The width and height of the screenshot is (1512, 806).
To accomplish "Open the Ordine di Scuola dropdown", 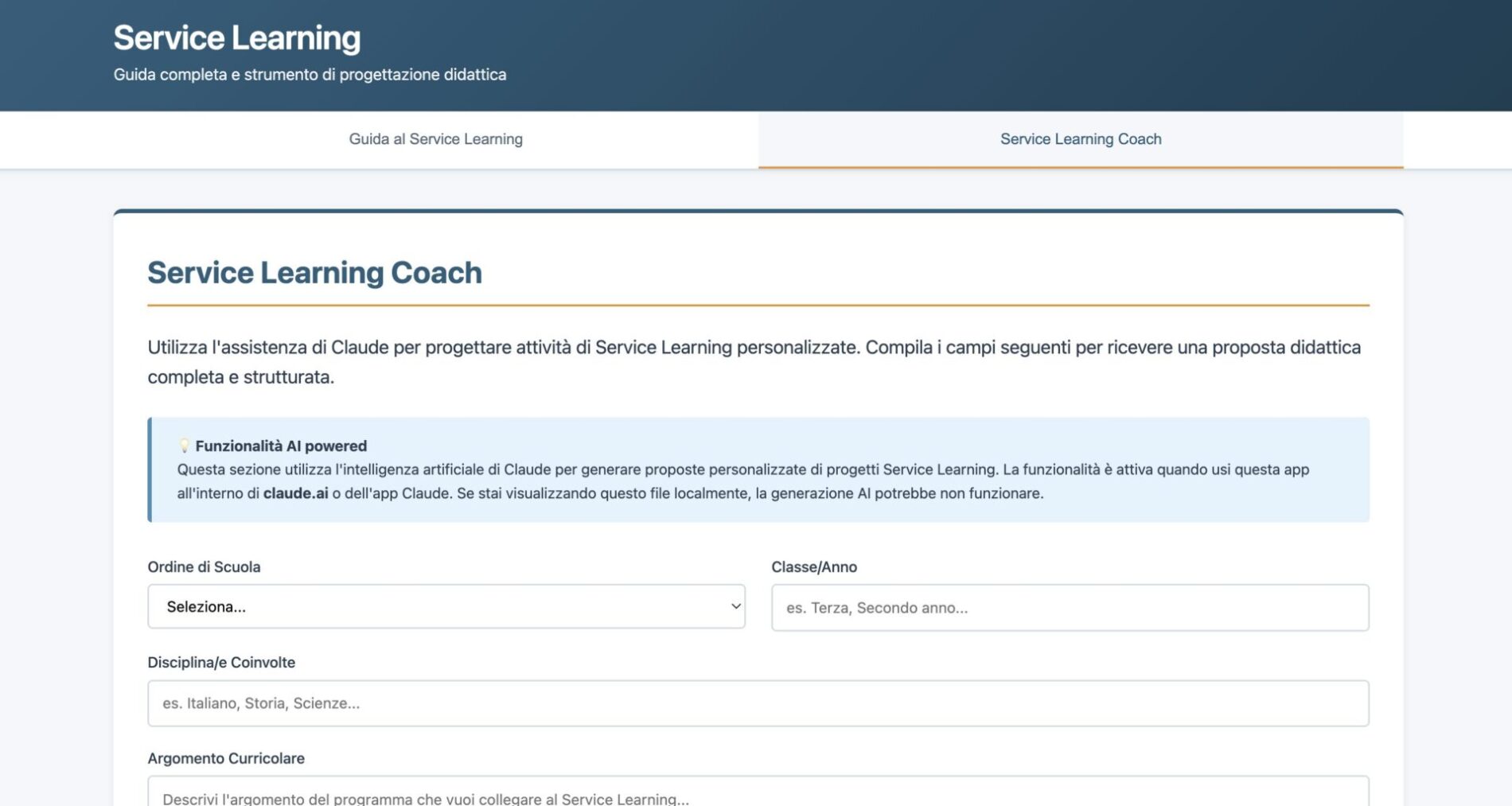I will [x=446, y=606].
